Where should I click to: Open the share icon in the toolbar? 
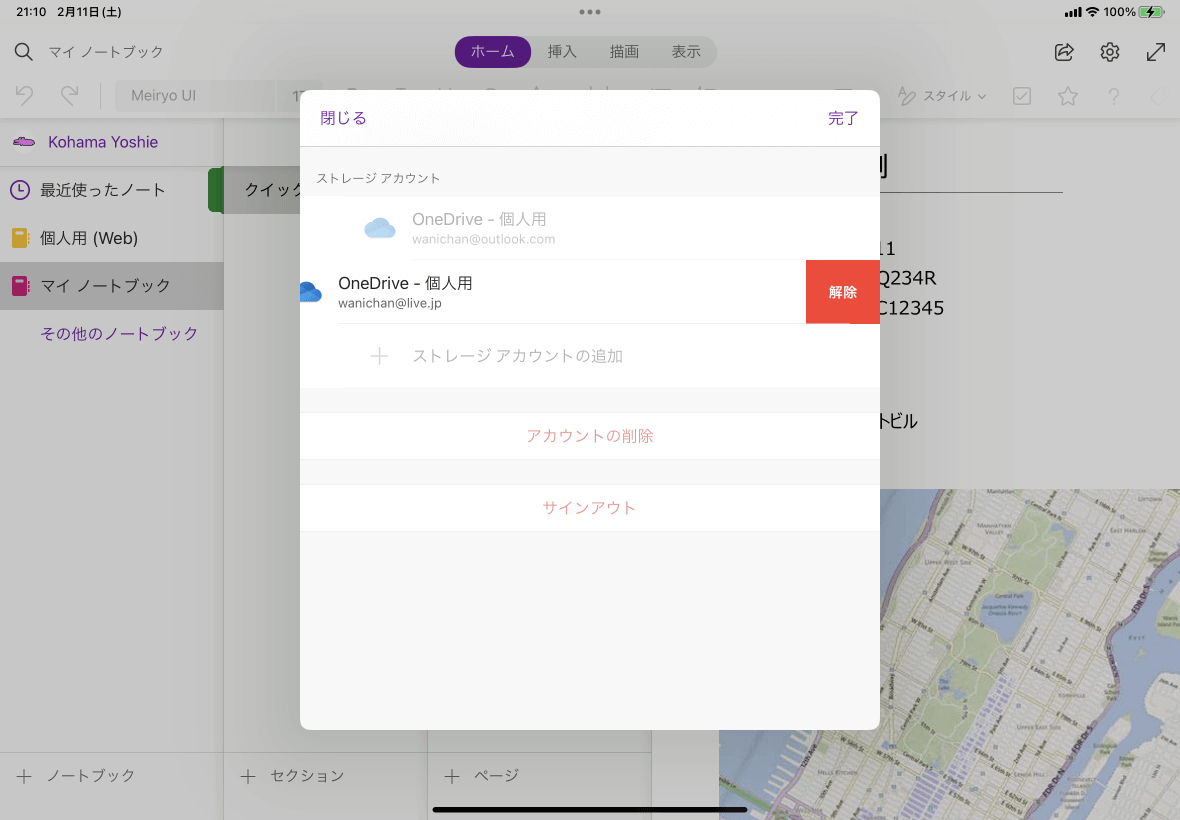[x=1063, y=52]
